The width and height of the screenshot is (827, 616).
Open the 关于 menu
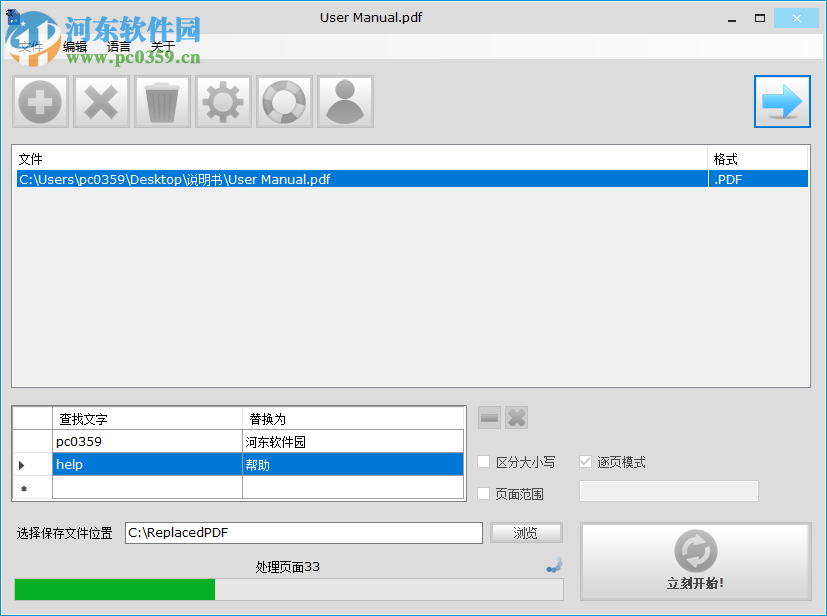tap(163, 46)
